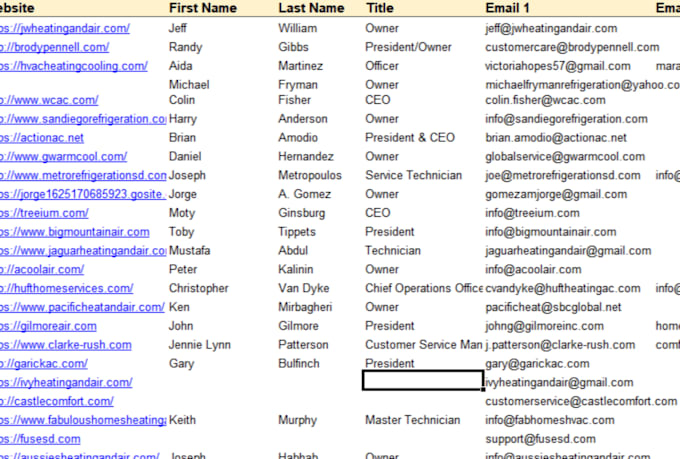Select the first name cell 'Christopher'
The height and width of the screenshot is (459, 680).
pos(199,289)
